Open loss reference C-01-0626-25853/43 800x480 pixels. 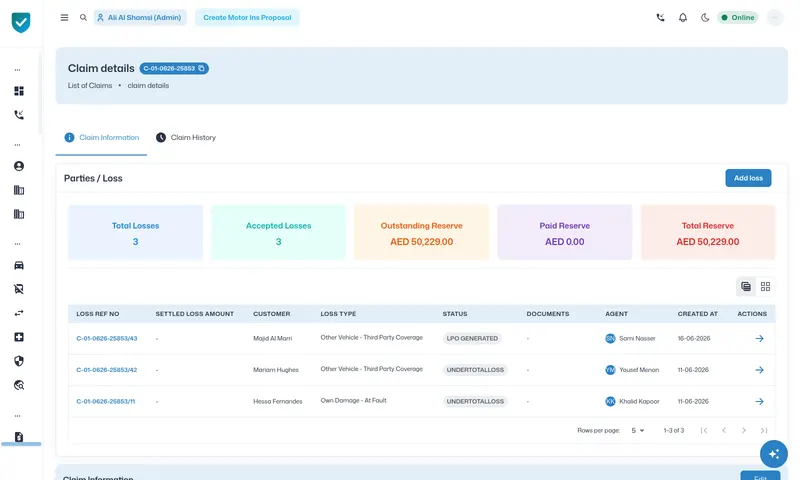107,338
